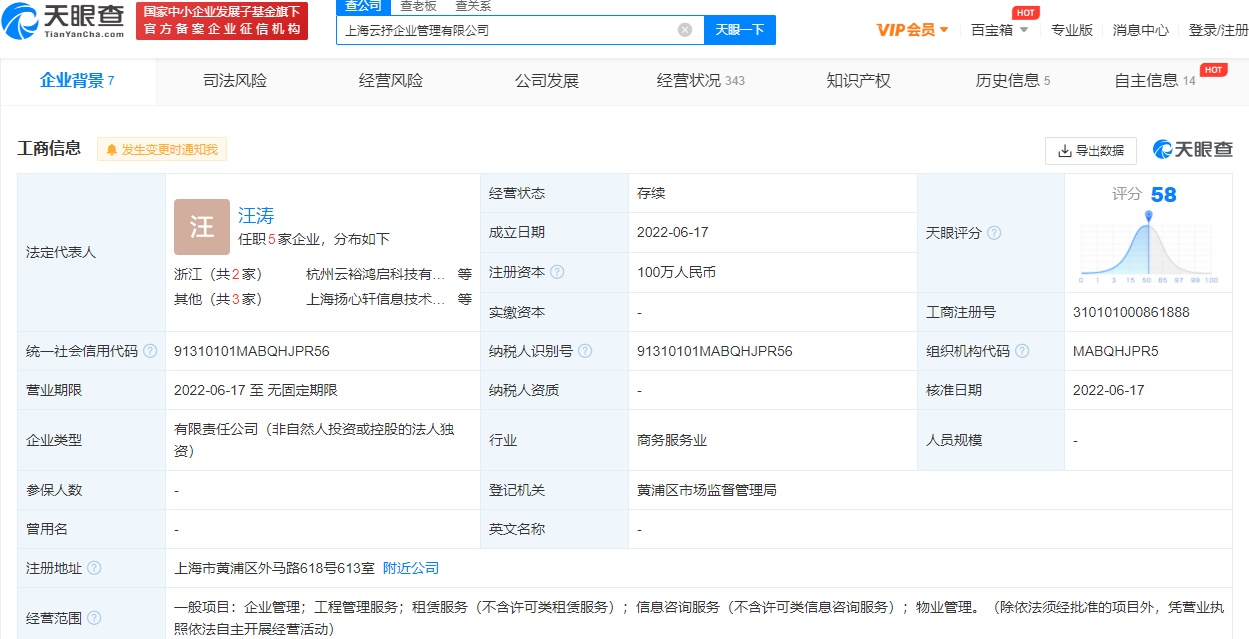Click the 上海市黄浦区外马路618号613室 address text

pyautogui.click(x=274, y=568)
